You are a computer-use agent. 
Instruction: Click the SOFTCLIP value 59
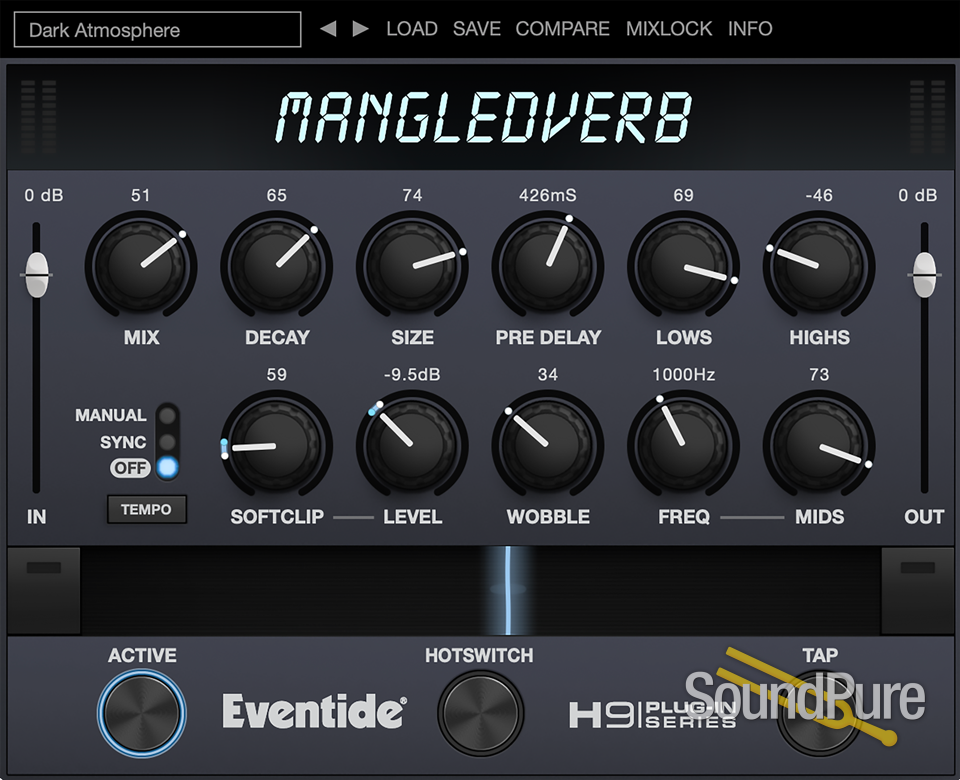277,374
